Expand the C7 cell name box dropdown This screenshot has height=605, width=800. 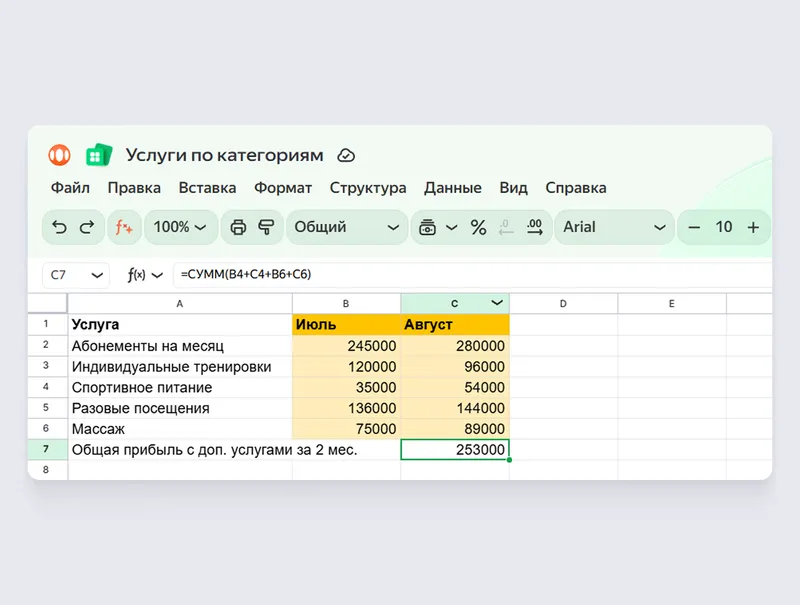click(x=97, y=275)
